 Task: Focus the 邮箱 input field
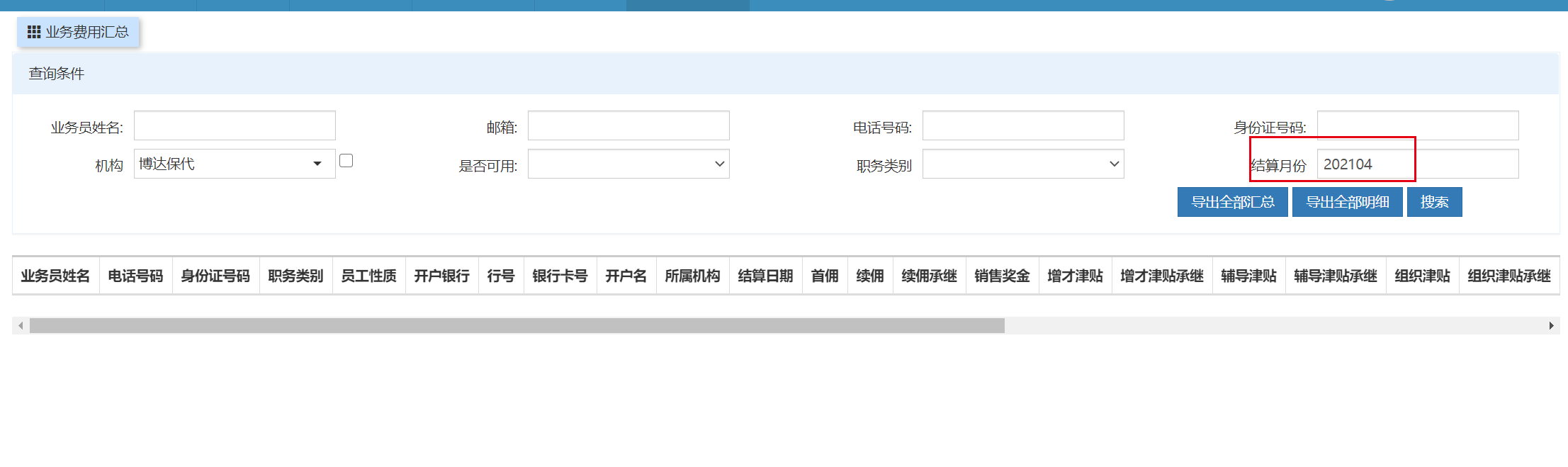[628, 125]
